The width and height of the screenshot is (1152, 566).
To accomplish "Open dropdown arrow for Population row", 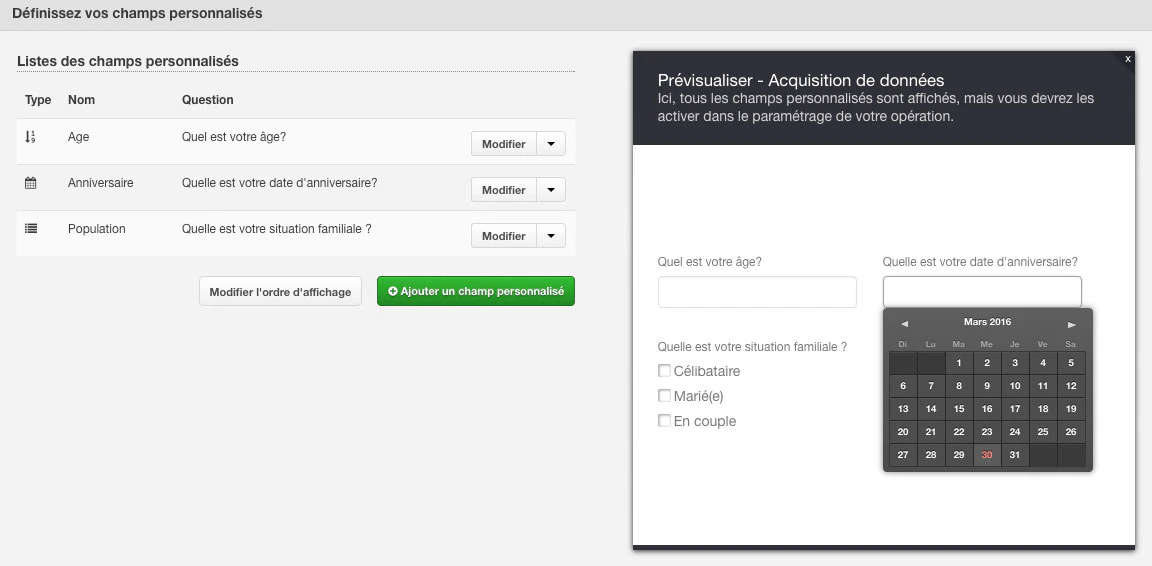I will point(551,236).
